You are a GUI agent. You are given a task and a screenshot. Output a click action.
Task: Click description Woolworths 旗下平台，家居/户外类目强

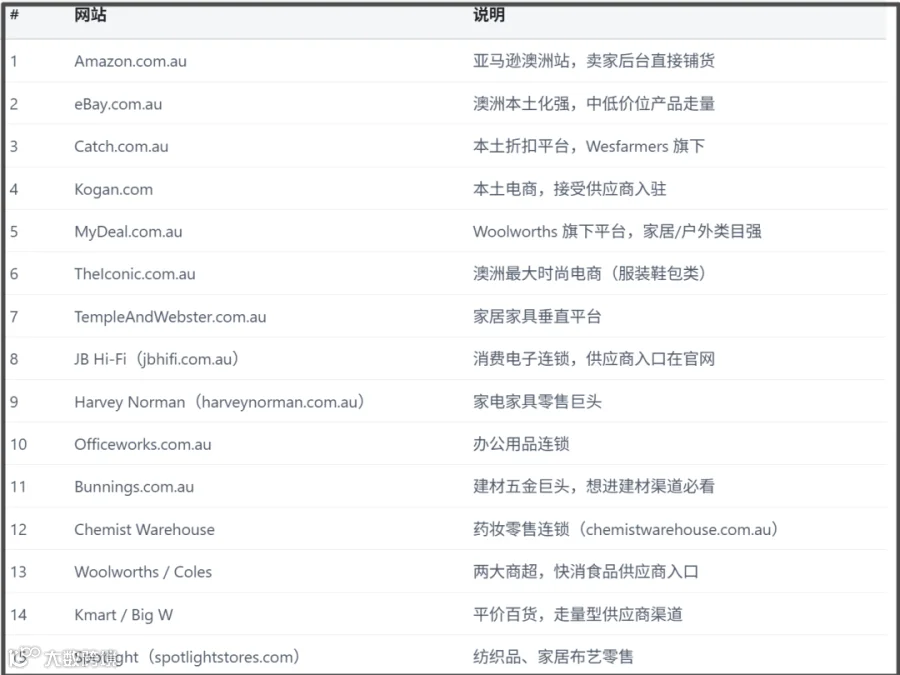pyautogui.click(x=617, y=231)
